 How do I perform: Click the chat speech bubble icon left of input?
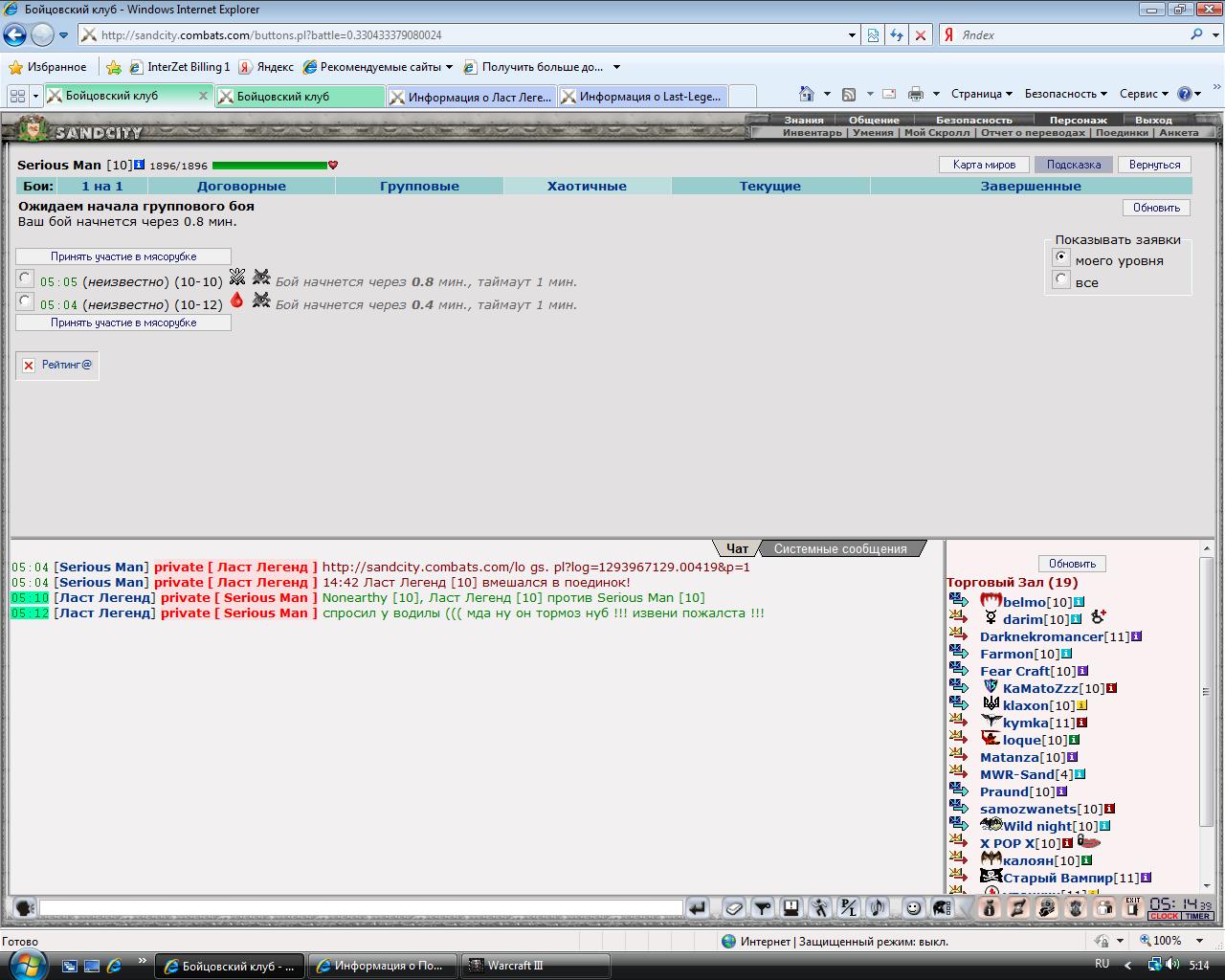[x=25, y=907]
